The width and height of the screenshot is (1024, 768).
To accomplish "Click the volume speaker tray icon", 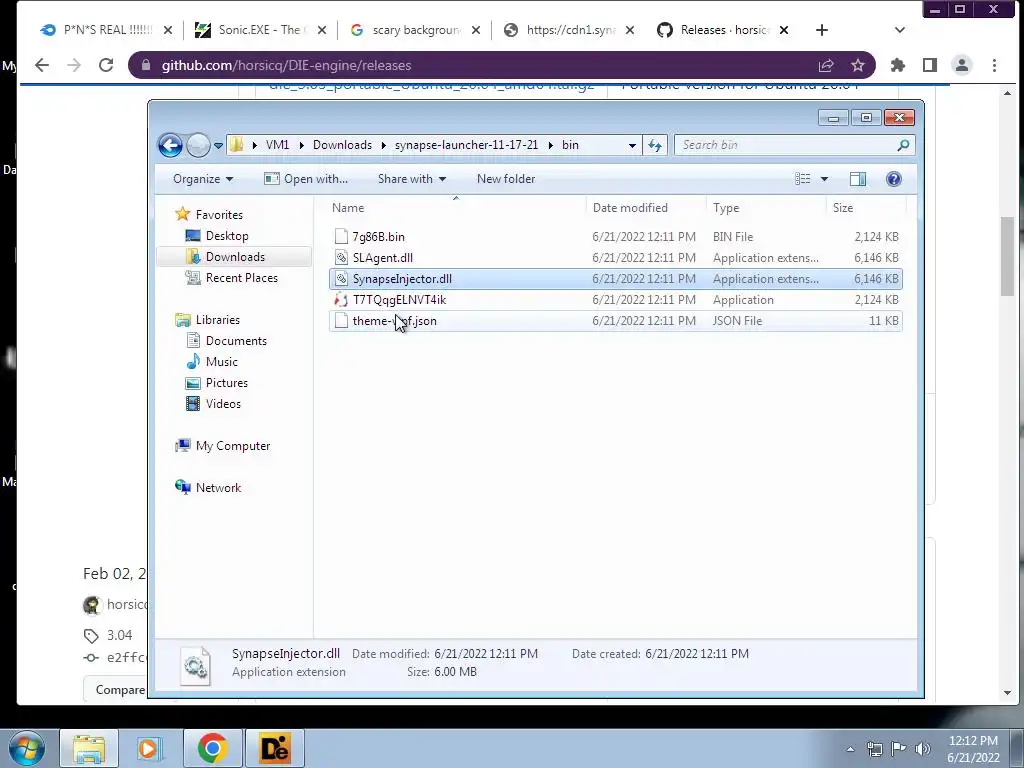I will click(x=922, y=749).
